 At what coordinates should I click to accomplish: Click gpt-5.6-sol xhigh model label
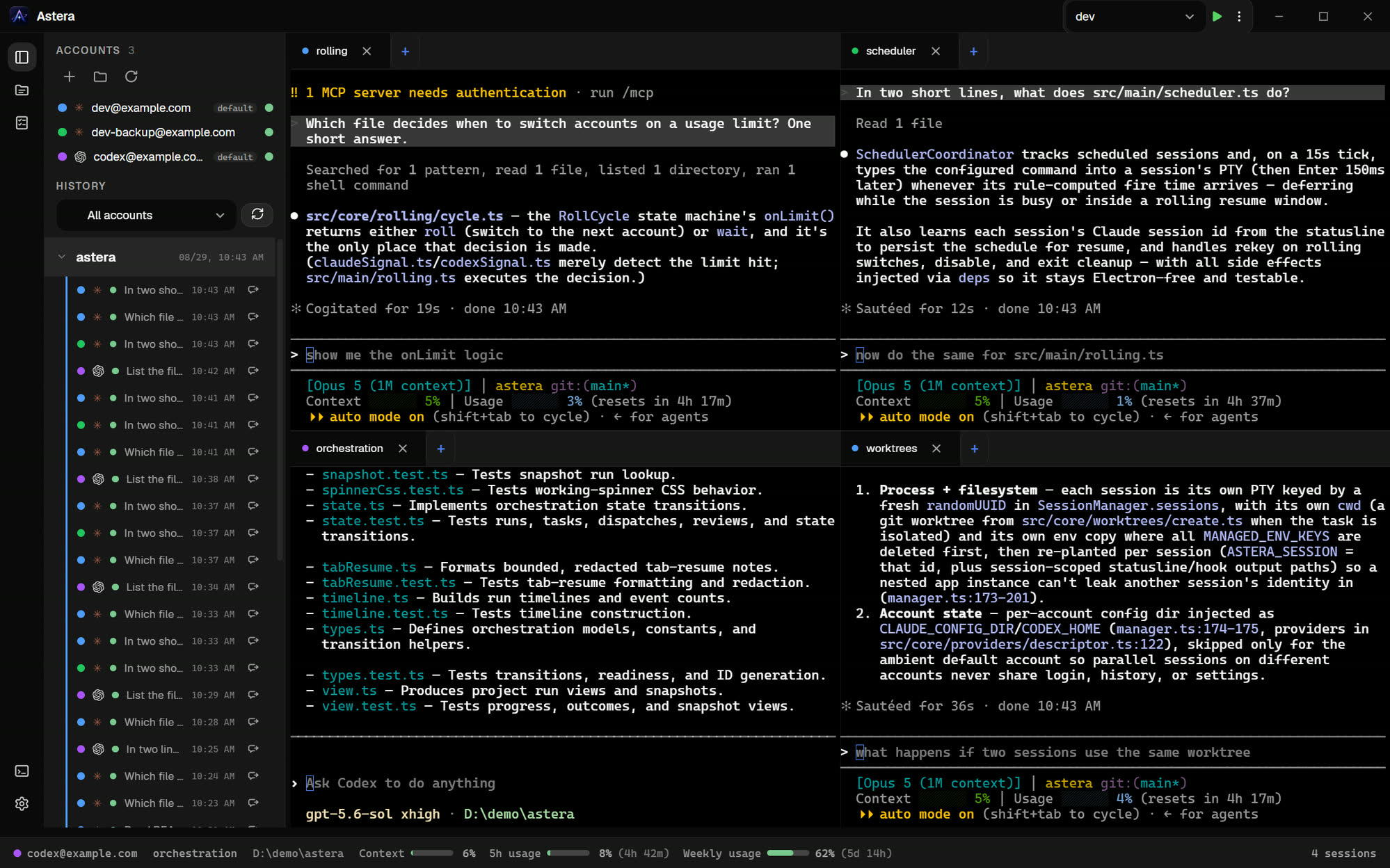pos(373,814)
